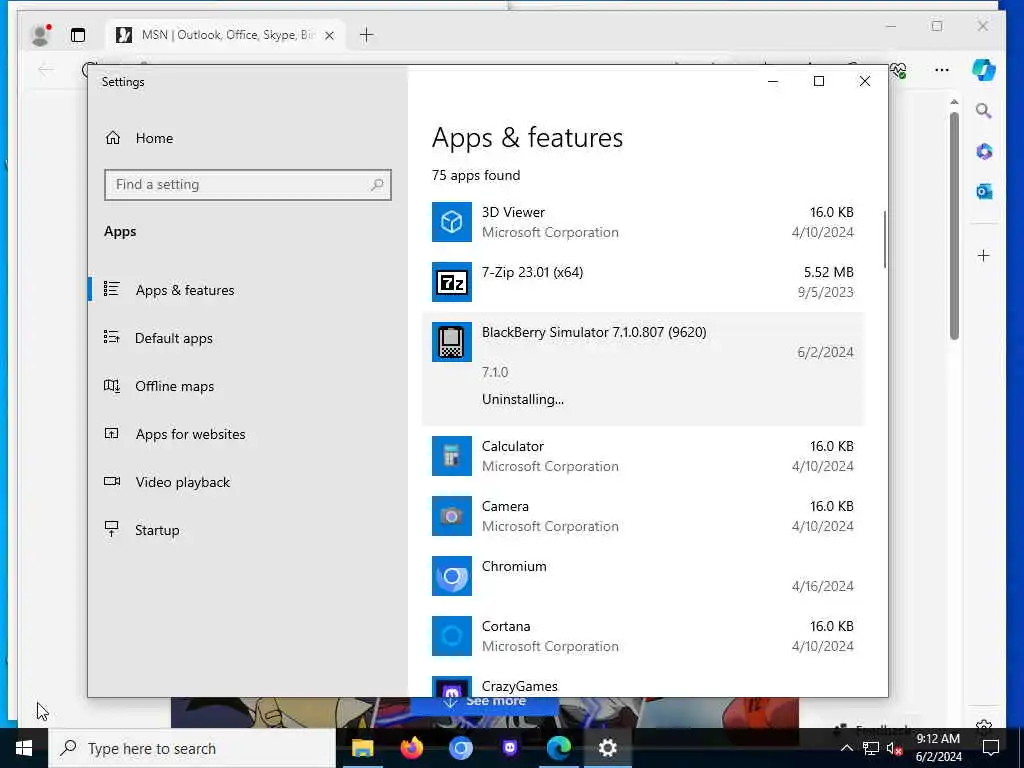Open Search in the Edge sidebar
This screenshot has height=768, width=1024.
[x=984, y=111]
